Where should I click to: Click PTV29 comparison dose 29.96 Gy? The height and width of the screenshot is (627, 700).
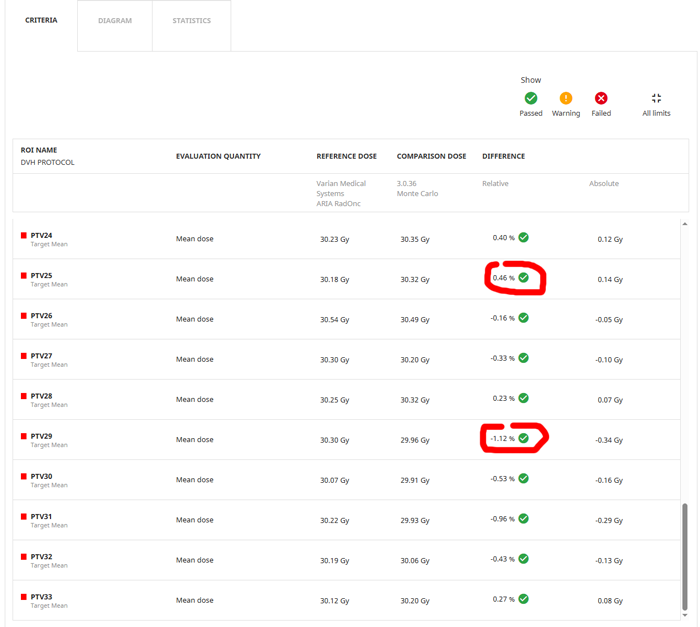click(x=415, y=440)
